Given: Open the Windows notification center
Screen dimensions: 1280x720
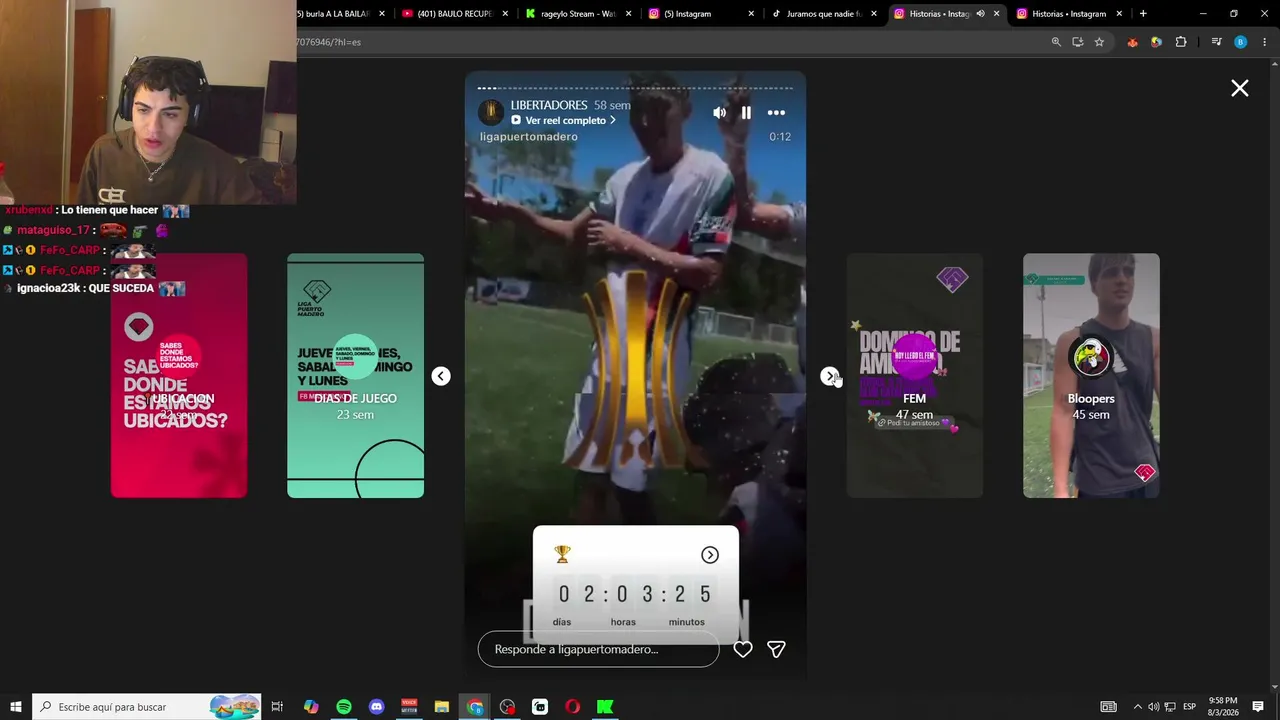Looking at the screenshot, I should (1258, 707).
